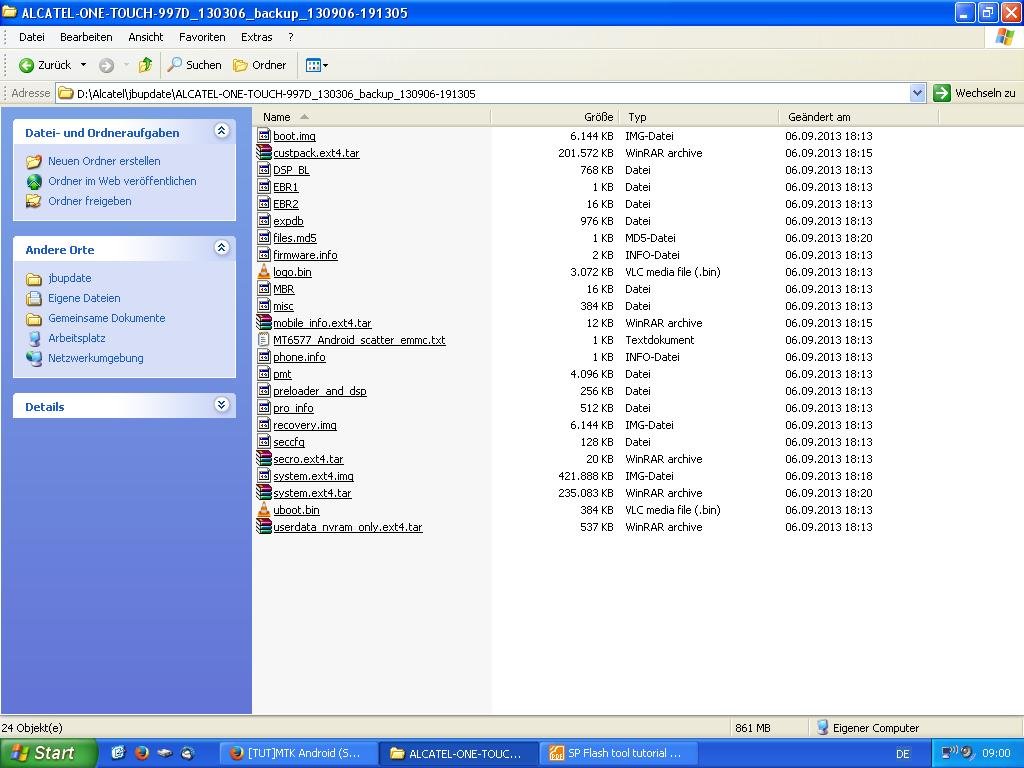Open the address bar dropdown arrow
Viewport: 1024px width, 768px height.
tap(917, 93)
